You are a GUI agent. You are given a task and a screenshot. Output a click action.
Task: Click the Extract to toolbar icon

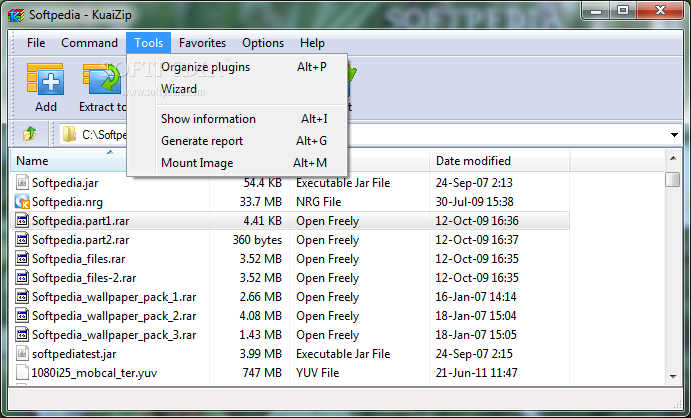tap(104, 79)
